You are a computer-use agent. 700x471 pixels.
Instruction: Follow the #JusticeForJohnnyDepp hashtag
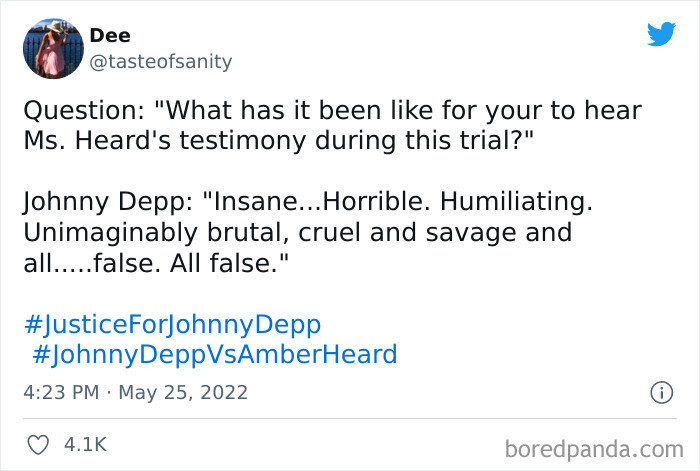click(173, 325)
